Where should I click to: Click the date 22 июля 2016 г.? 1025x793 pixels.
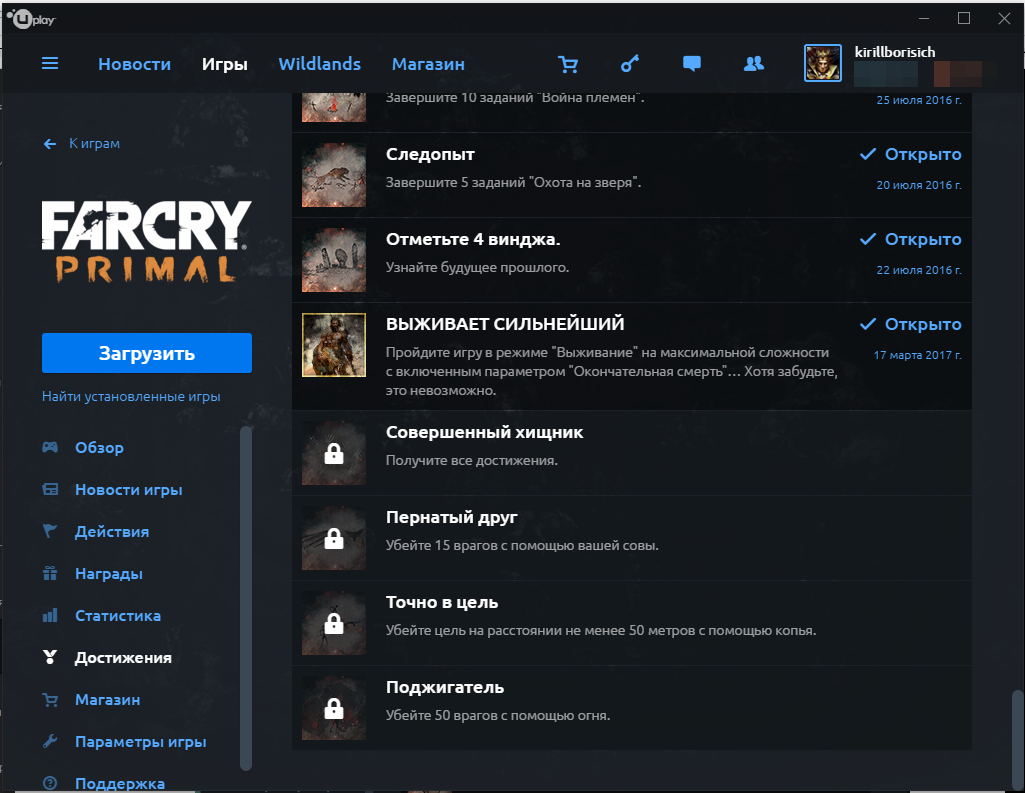pyautogui.click(x=919, y=270)
